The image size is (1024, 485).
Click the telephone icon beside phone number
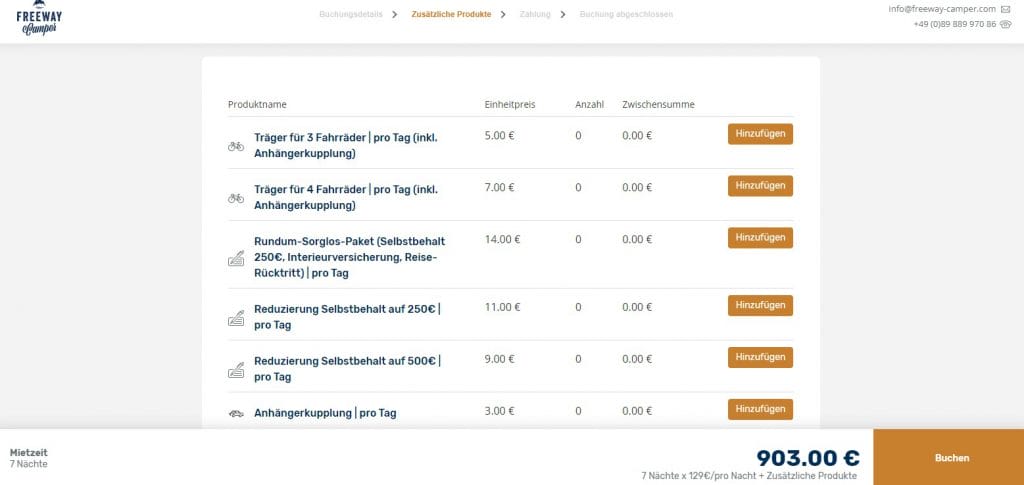coord(1005,24)
